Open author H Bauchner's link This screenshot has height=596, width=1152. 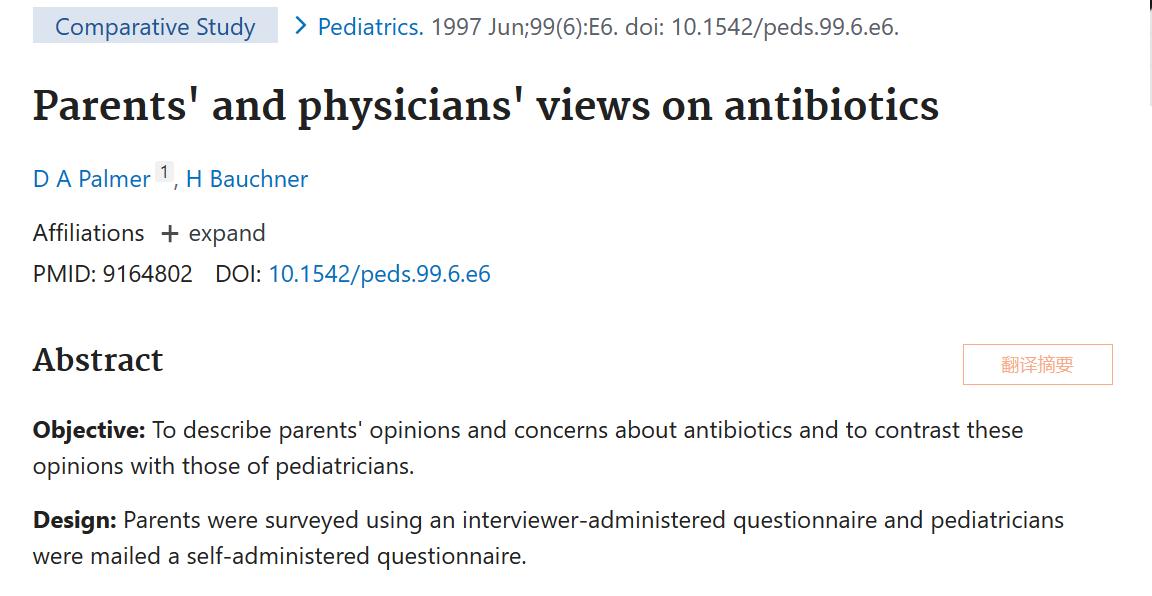point(247,179)
